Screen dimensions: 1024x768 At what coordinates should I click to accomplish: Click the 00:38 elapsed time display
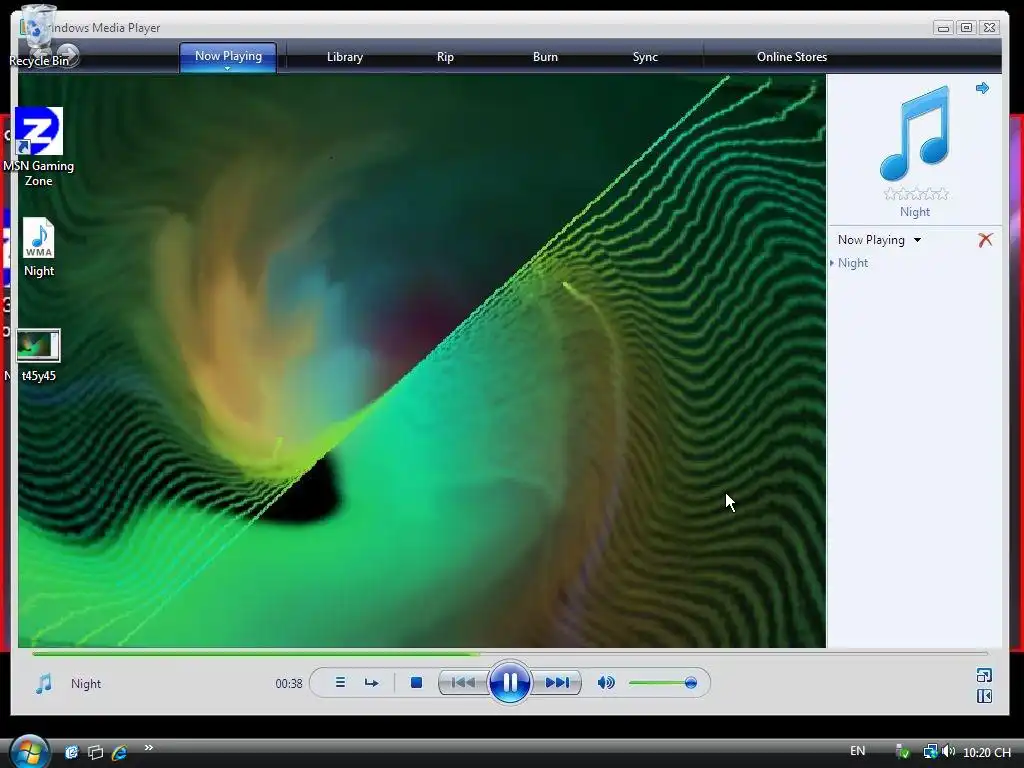(289, 684)
